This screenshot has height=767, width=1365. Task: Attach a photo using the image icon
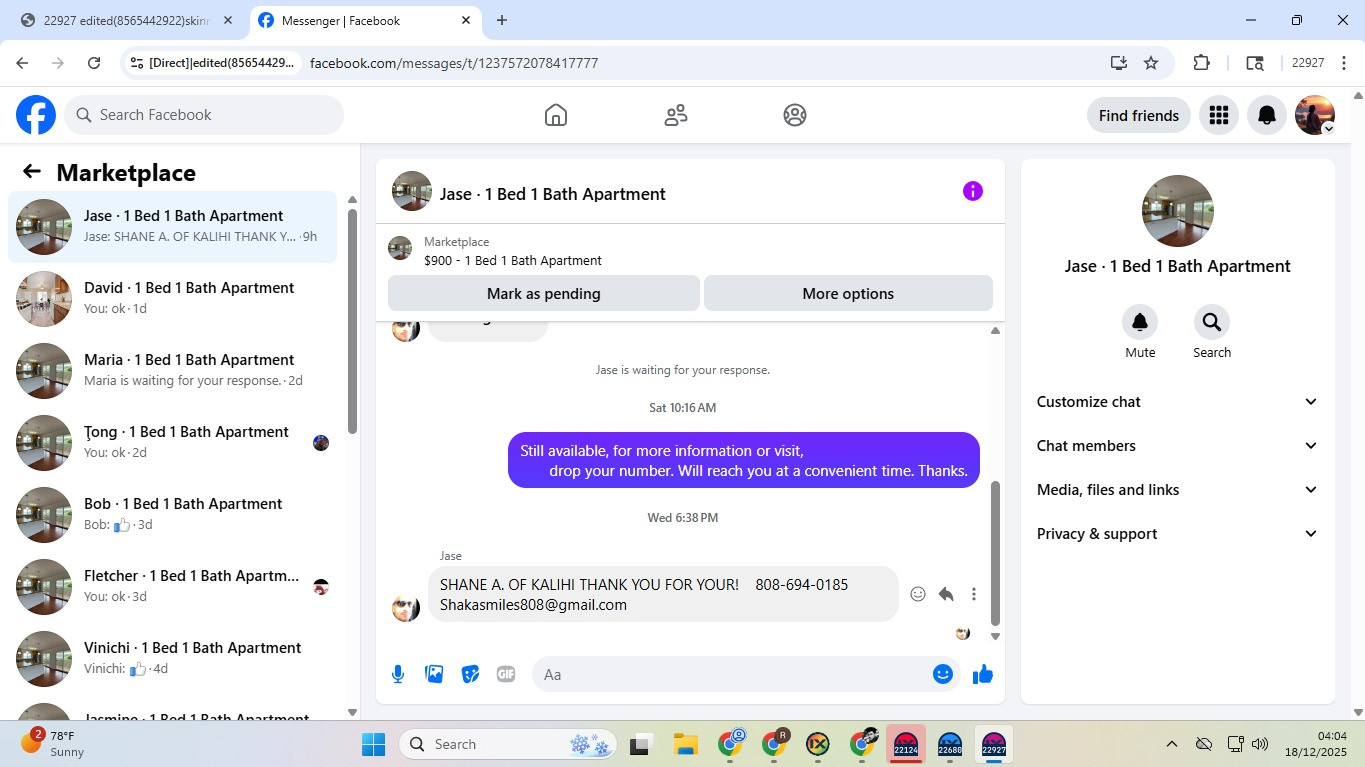click(434, 674)
